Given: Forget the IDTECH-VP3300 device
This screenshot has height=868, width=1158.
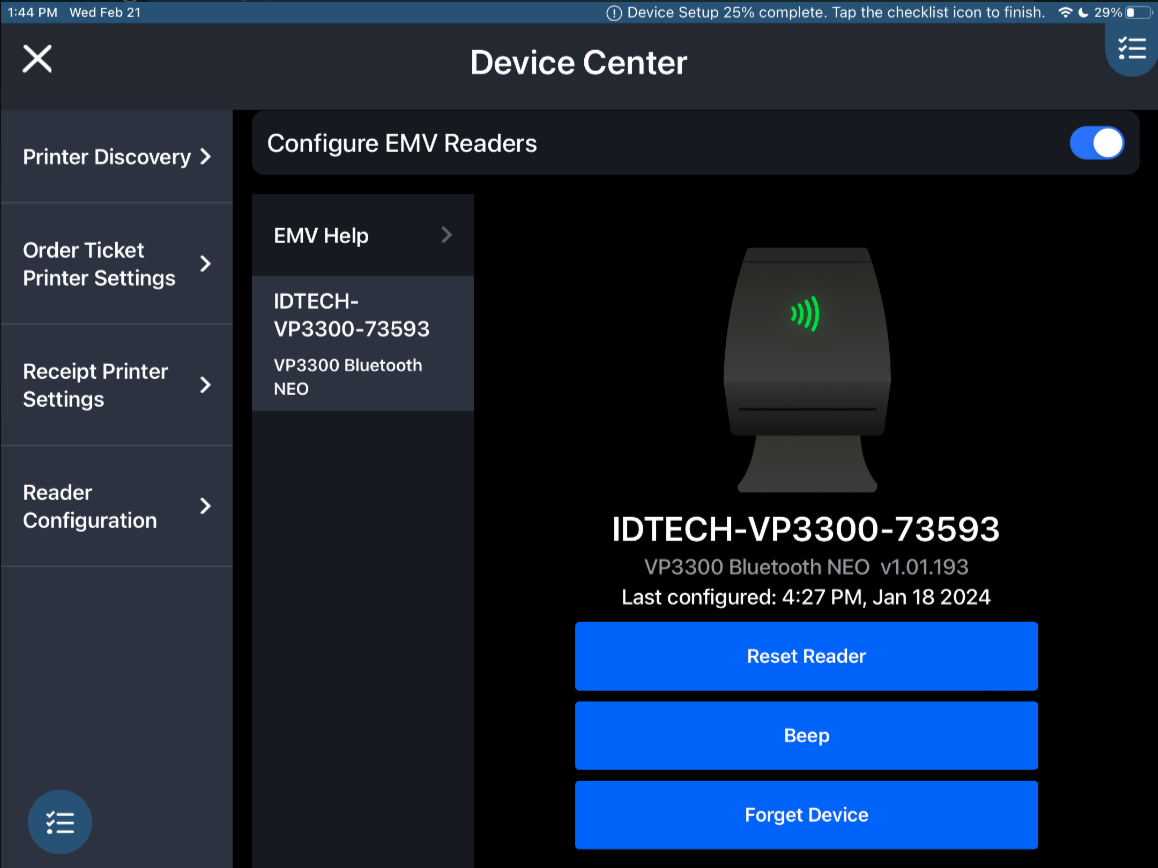Looking at the screenshot, I should 806,814.
